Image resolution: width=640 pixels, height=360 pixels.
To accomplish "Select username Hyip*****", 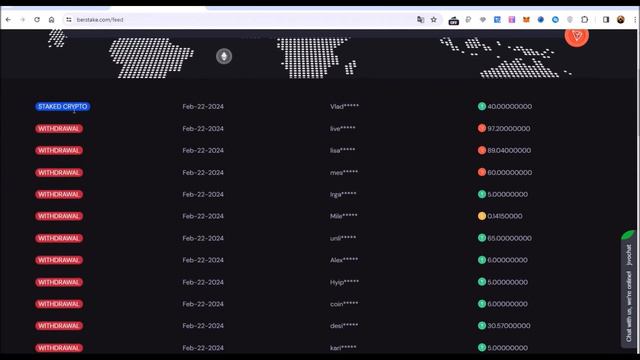I will pos(344,282).
